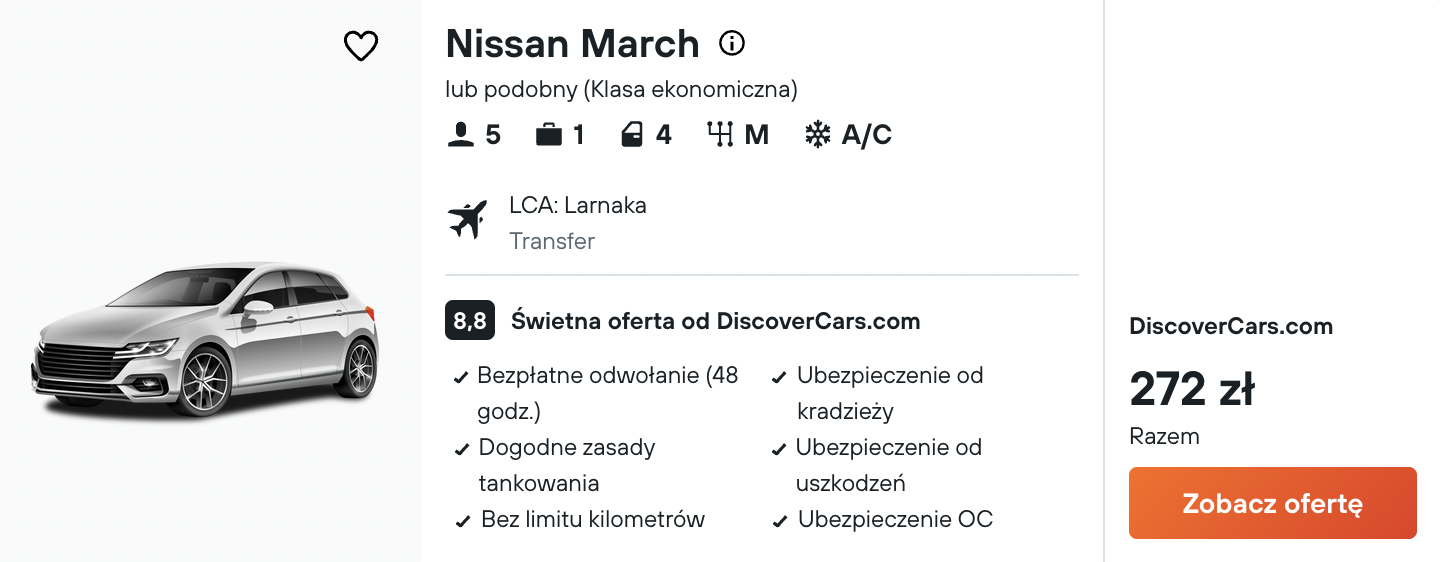Screen dimensions: 1440x562
Task: Click the Bez limitu kilometrów item
Action: (580, 519)
